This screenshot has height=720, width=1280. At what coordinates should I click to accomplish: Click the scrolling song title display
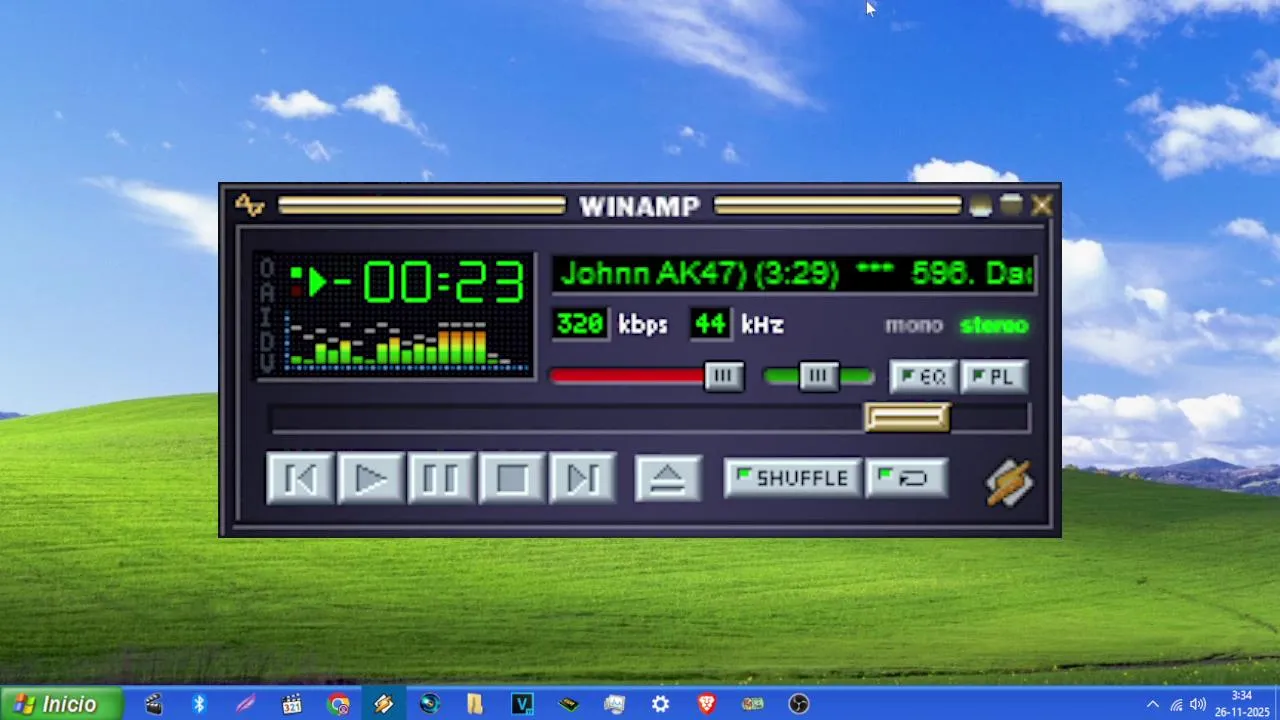(794, 274)
